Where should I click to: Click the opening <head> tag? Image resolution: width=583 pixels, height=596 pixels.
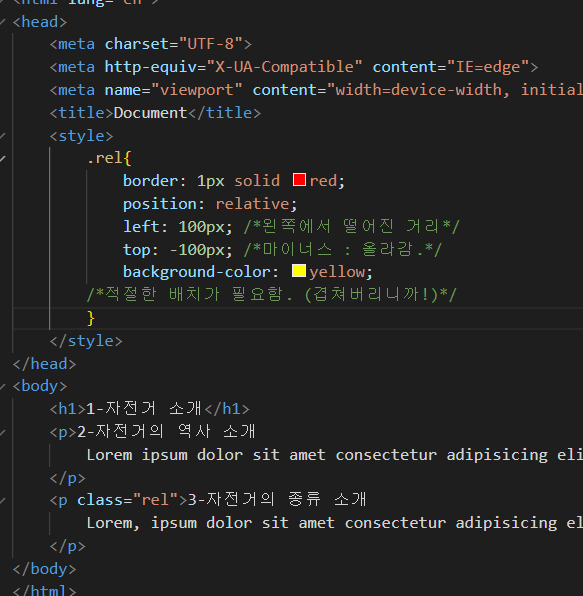click(x=40, y=22)
